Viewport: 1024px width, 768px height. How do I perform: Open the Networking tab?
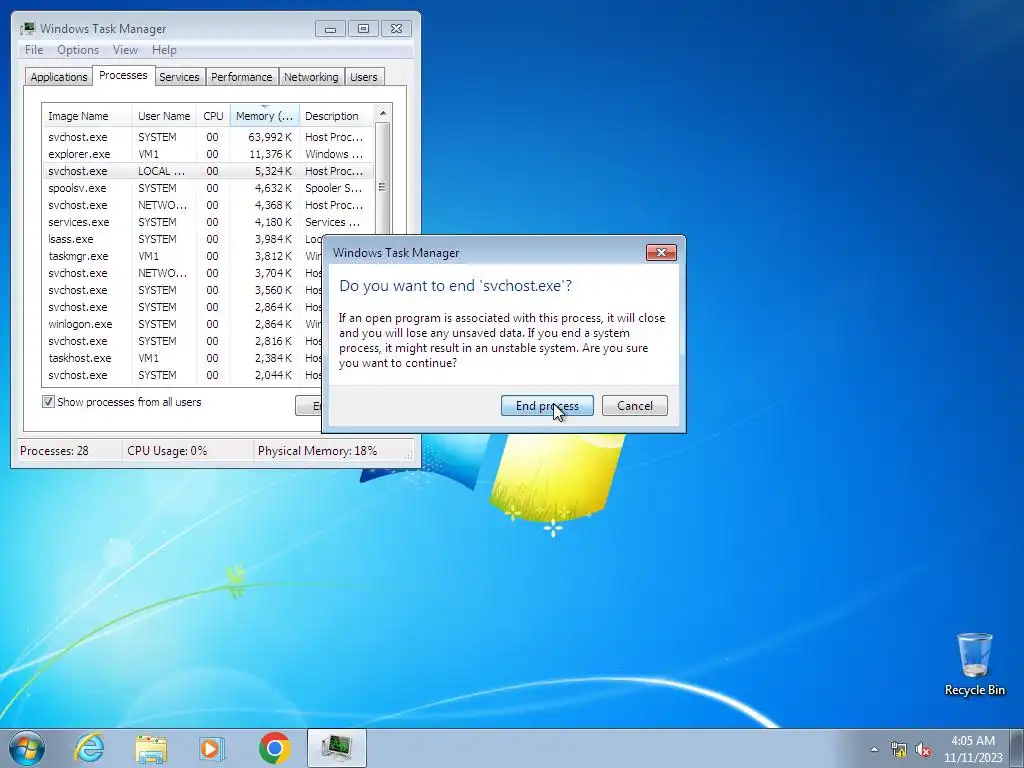click(x=312, y=77)
